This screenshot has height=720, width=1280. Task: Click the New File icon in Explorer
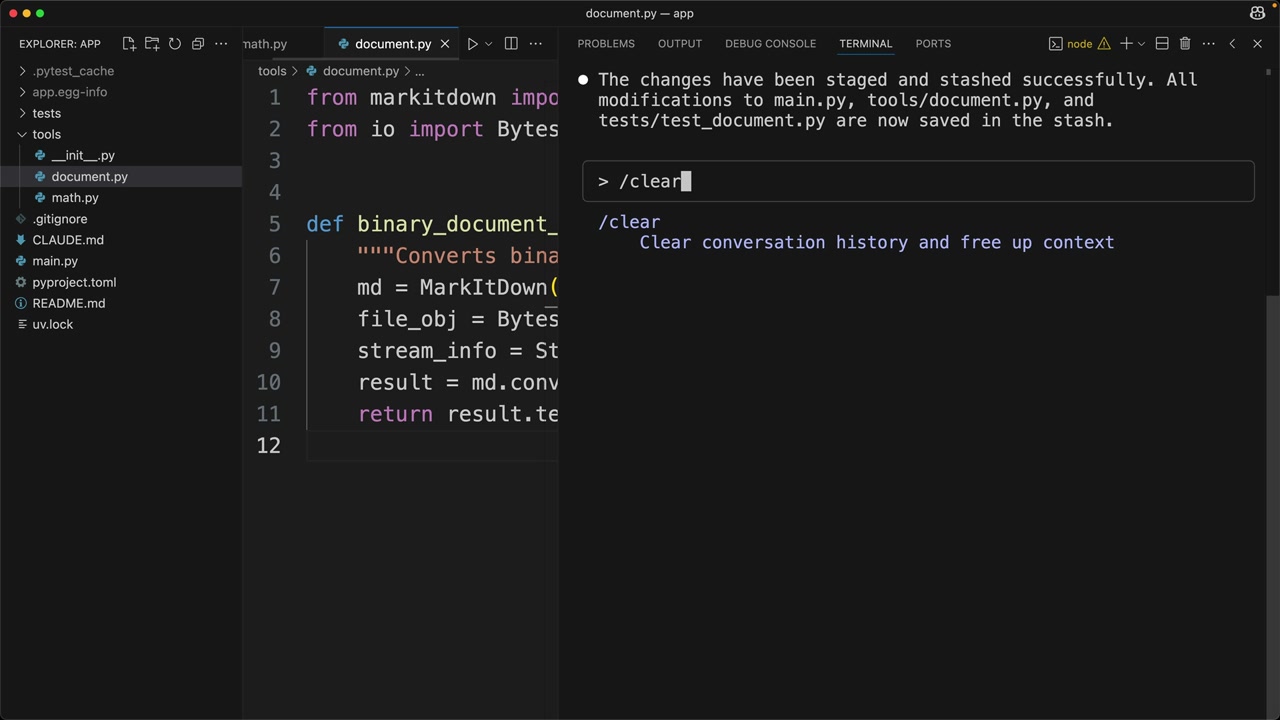129,44
